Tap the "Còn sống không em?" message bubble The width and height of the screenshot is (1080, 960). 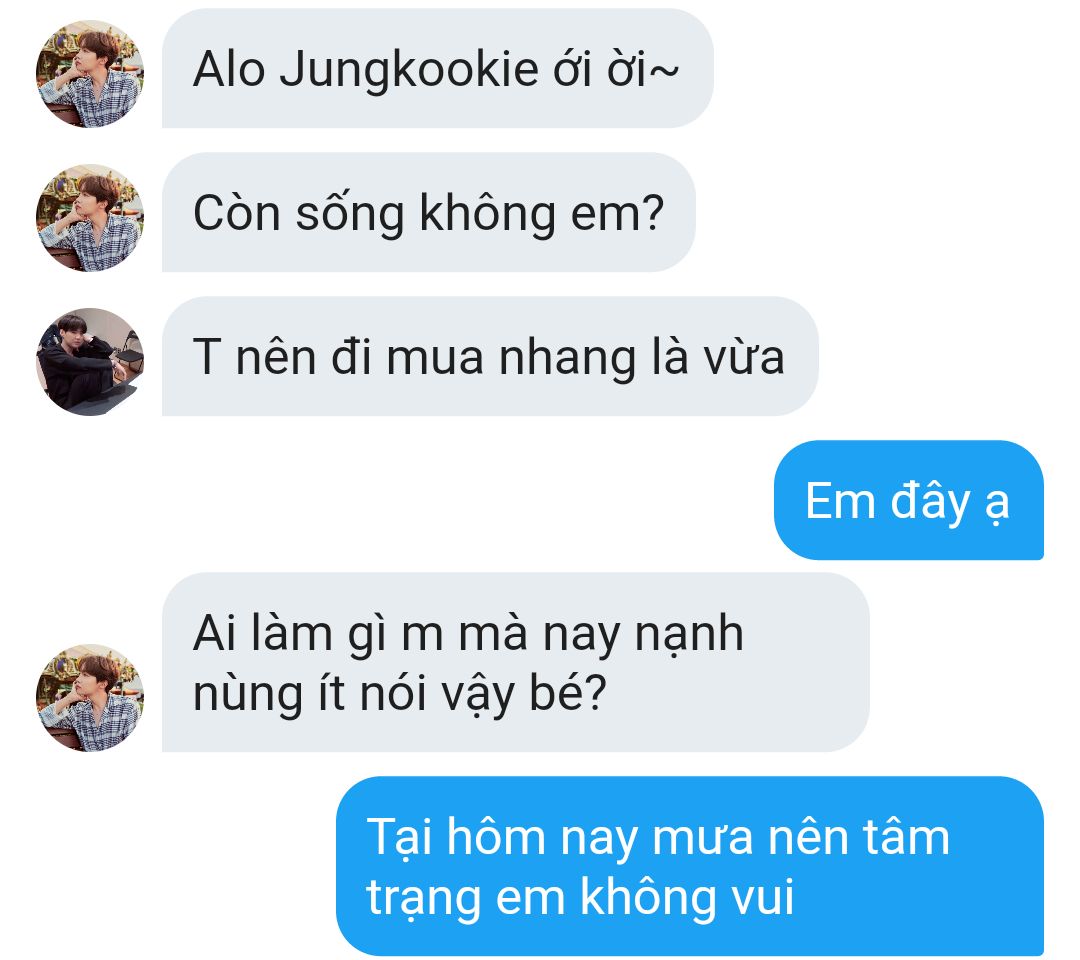(x=428, y=212)
